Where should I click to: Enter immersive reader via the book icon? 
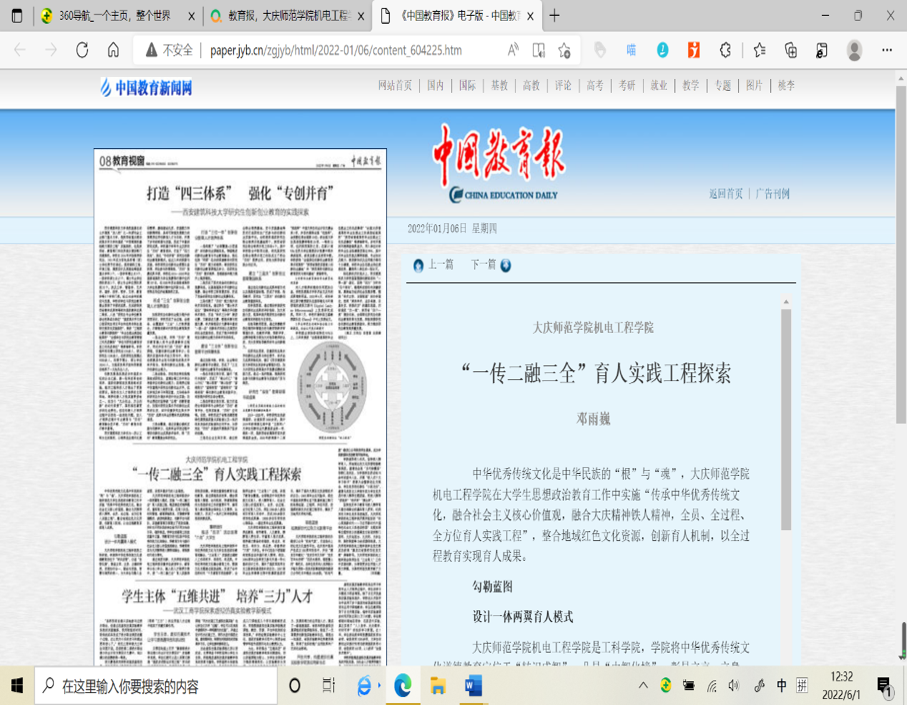tap(539, 50)
